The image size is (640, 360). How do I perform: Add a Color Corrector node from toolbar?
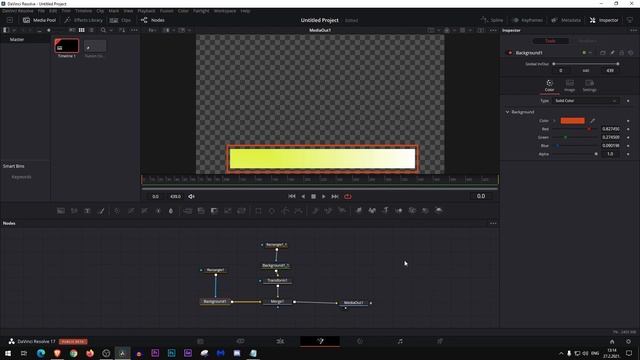(x=117, y=211)
